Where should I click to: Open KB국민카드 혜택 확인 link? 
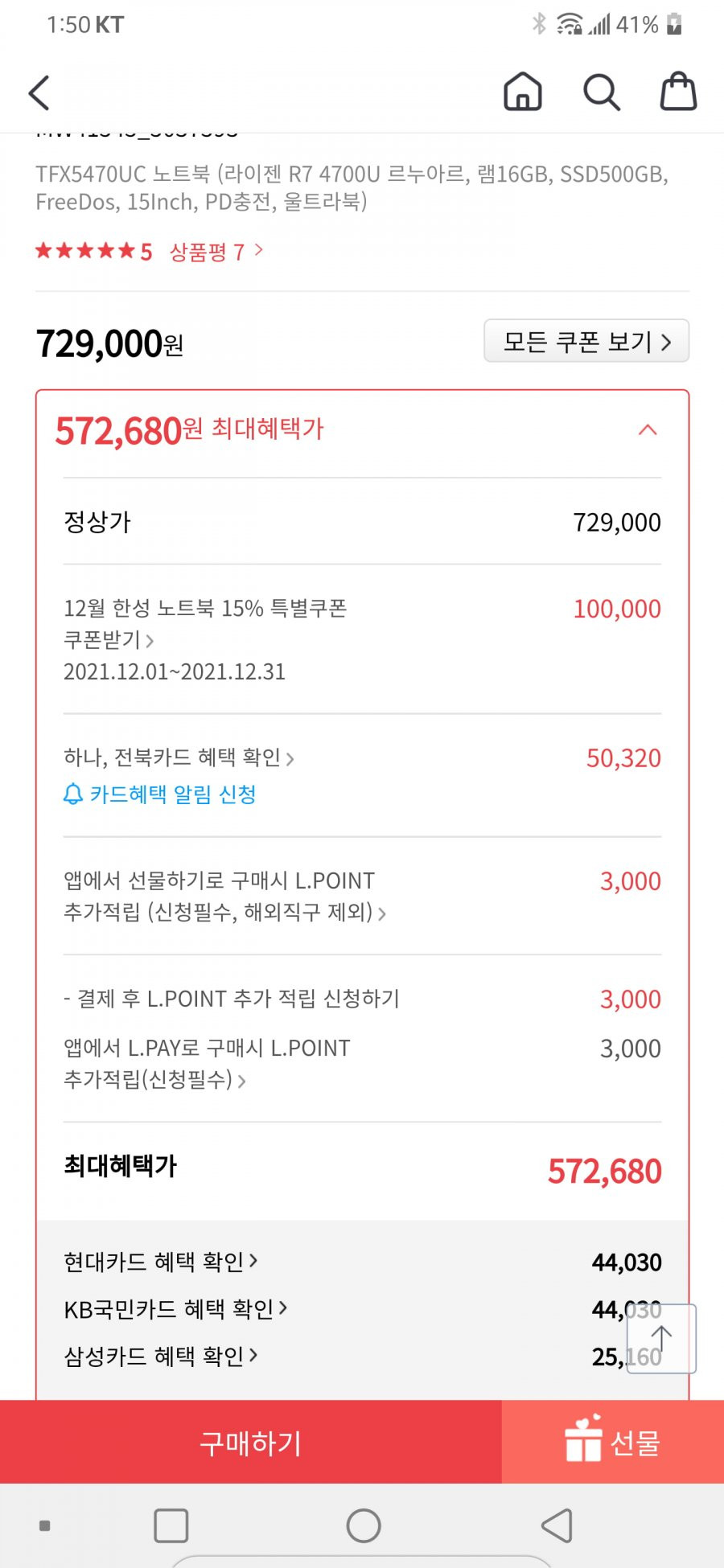(175, 1309)
